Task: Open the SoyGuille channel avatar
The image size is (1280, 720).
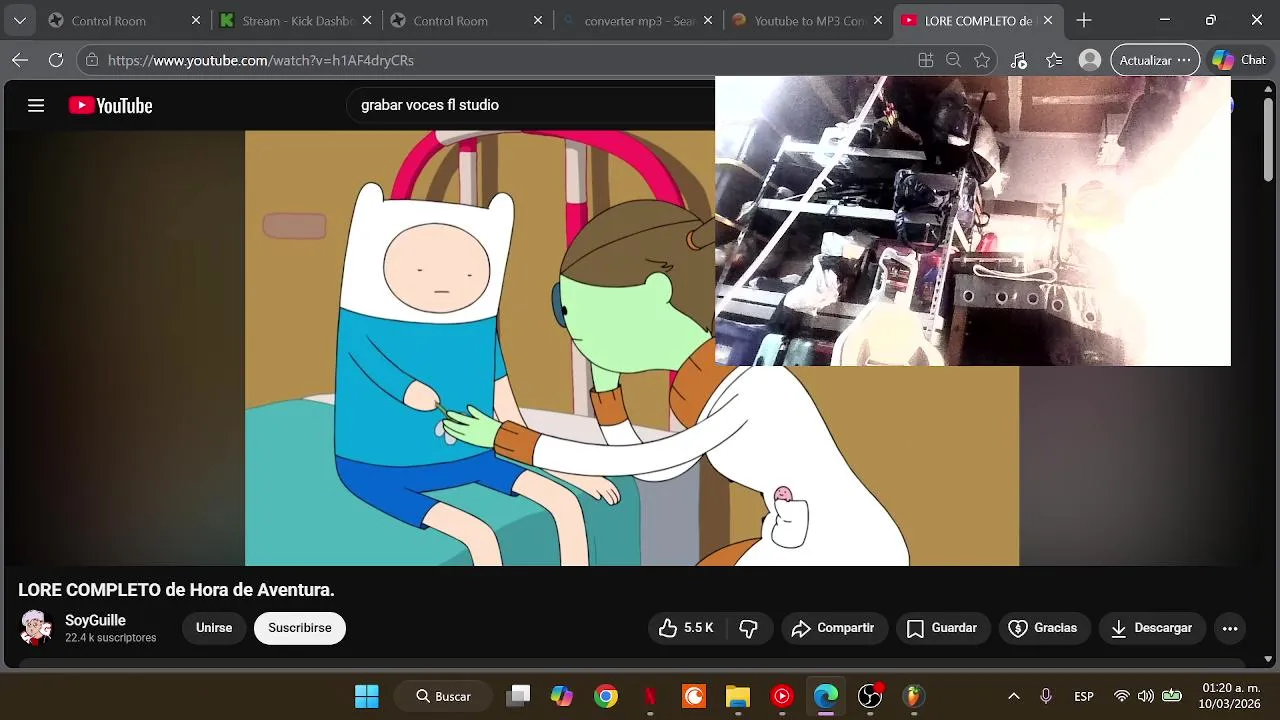Action: tap(37, 628)
